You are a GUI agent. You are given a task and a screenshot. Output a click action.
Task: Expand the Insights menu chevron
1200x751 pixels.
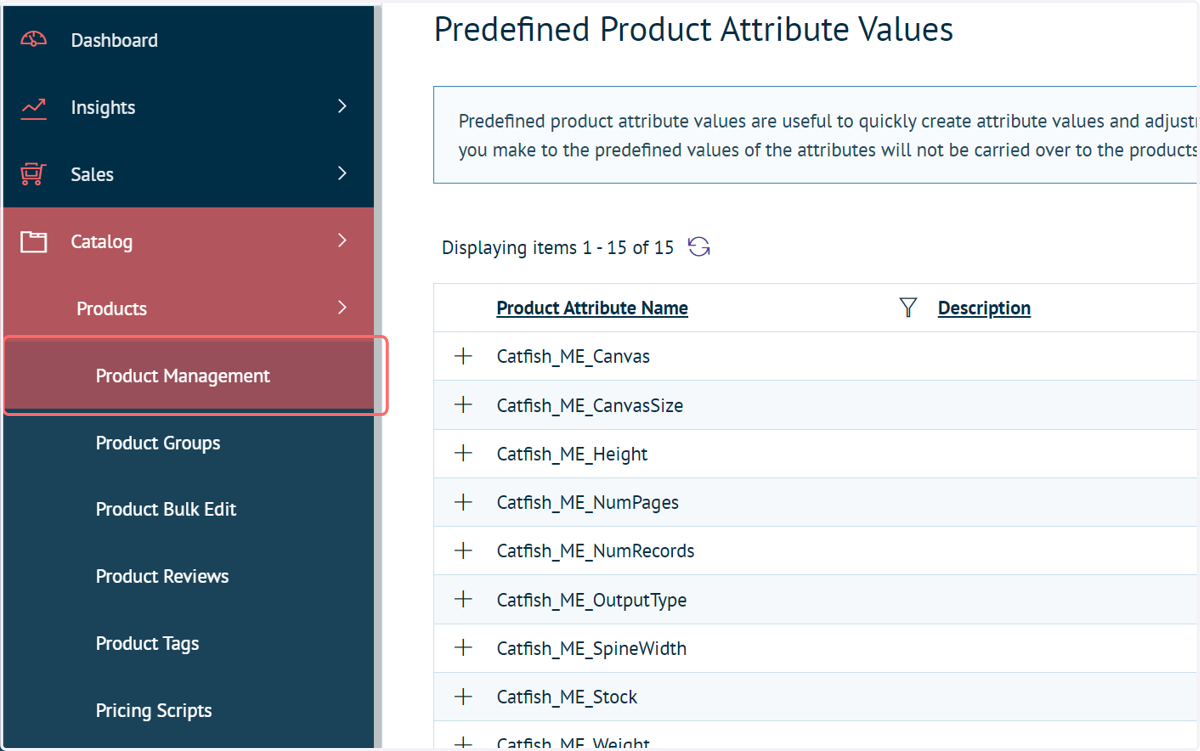(x=342, y=106)
